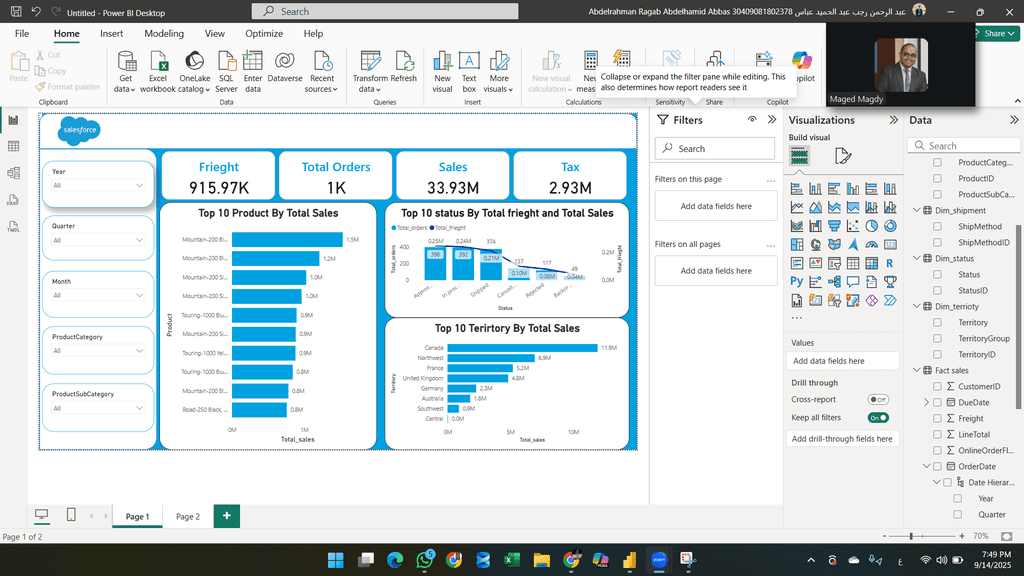Toggle the Cross-report switch

click(878, 399)
